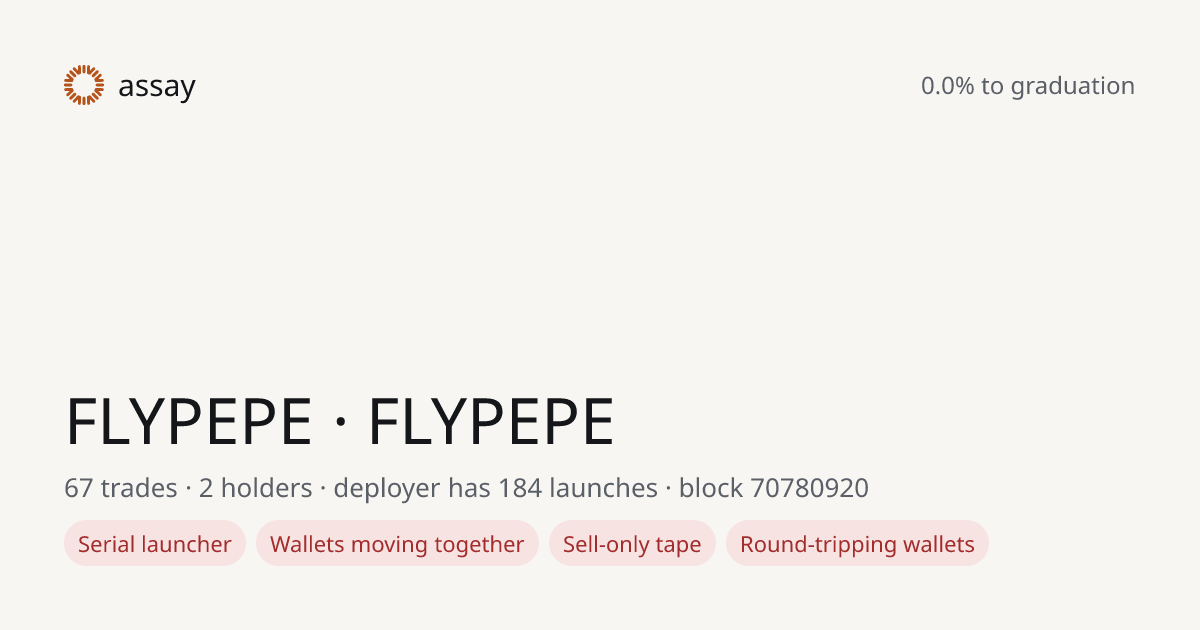Open the assay wordmark home link
1200x630 pixels.
click(x=157, y=87)
